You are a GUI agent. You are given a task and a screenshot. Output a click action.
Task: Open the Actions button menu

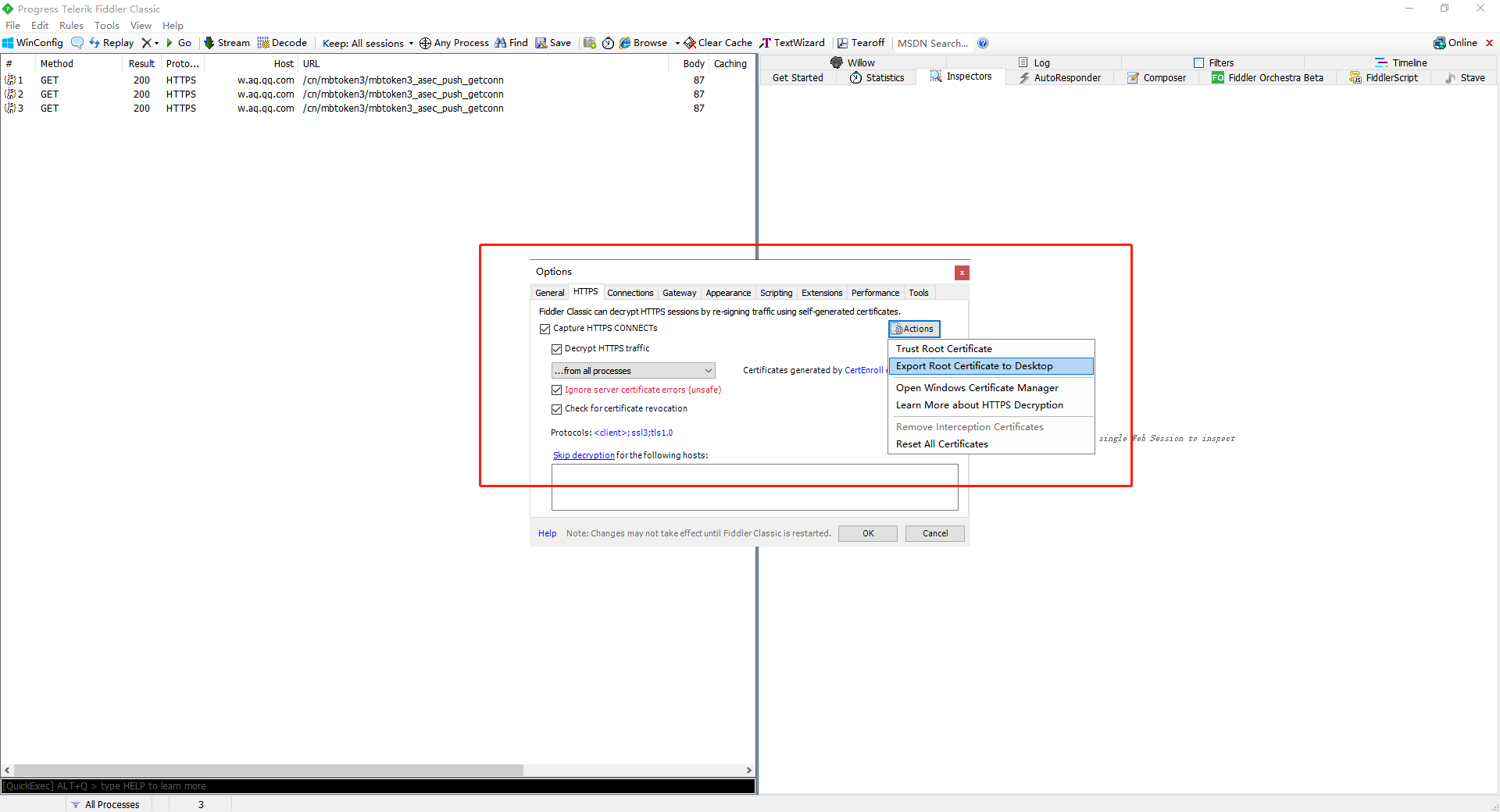(x=914, y=329)
